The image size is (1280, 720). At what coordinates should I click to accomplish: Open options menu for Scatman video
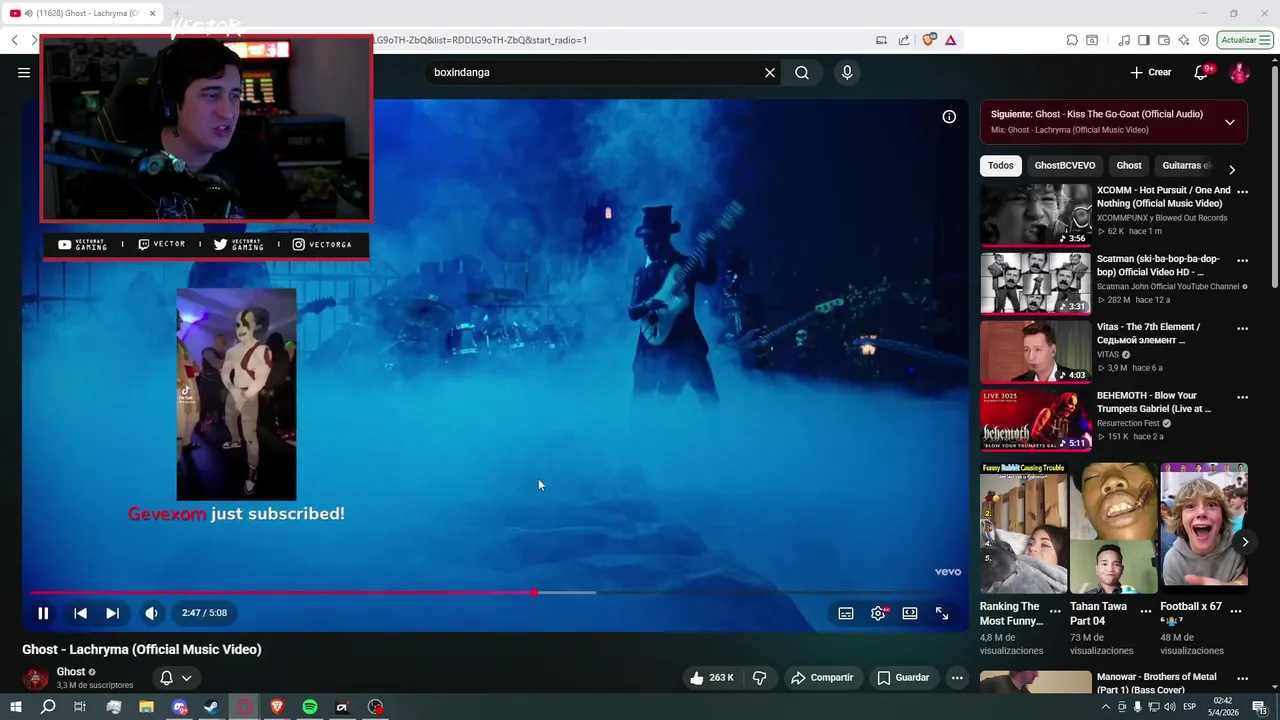[1242, 260]
